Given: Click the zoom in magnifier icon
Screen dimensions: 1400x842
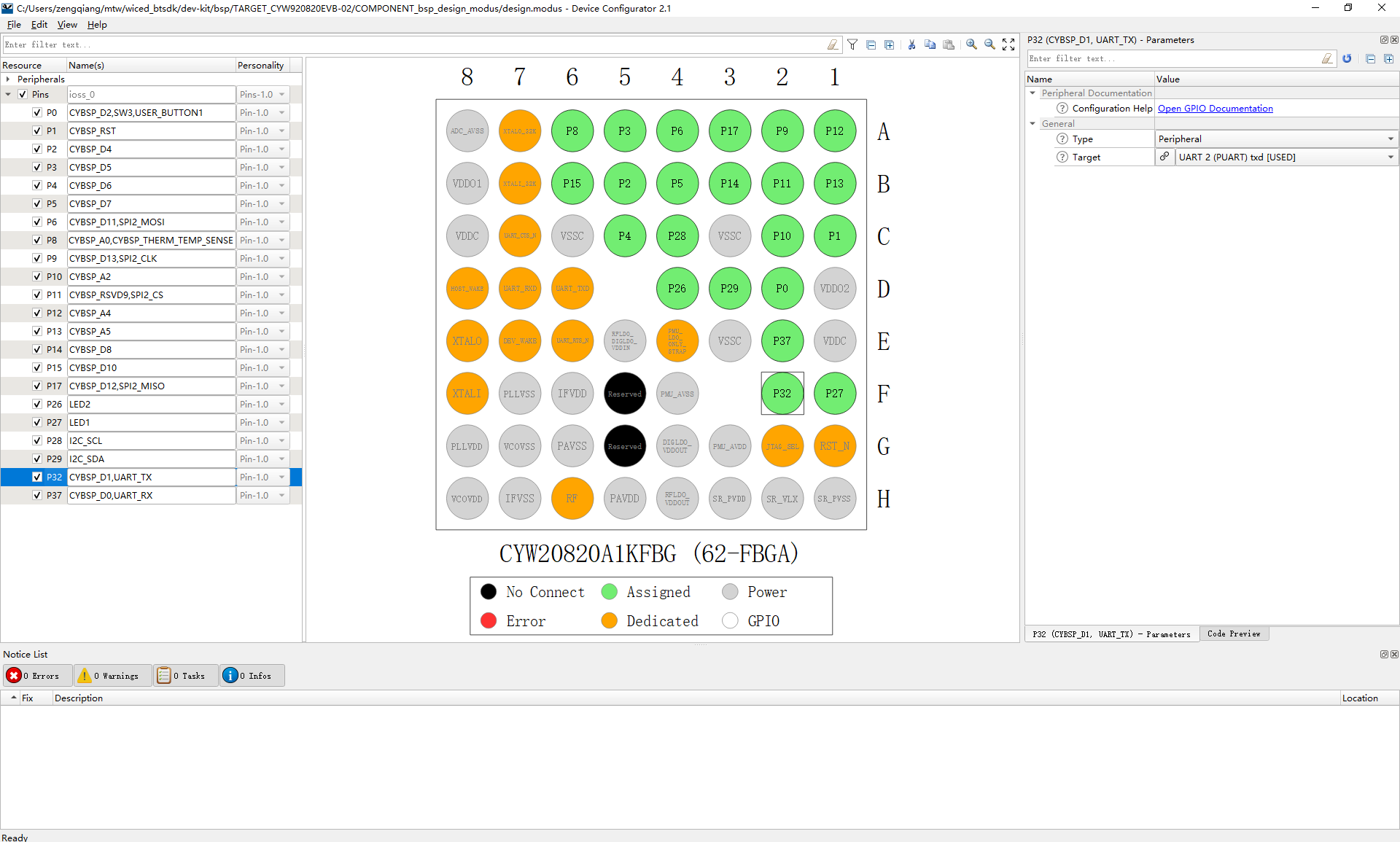Looking at the screenshot, I should pos(971,45).
